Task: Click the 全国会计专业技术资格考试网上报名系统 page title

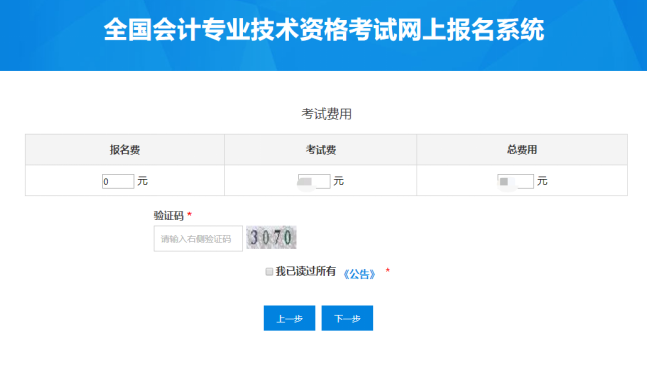Action: click(324, 30)
